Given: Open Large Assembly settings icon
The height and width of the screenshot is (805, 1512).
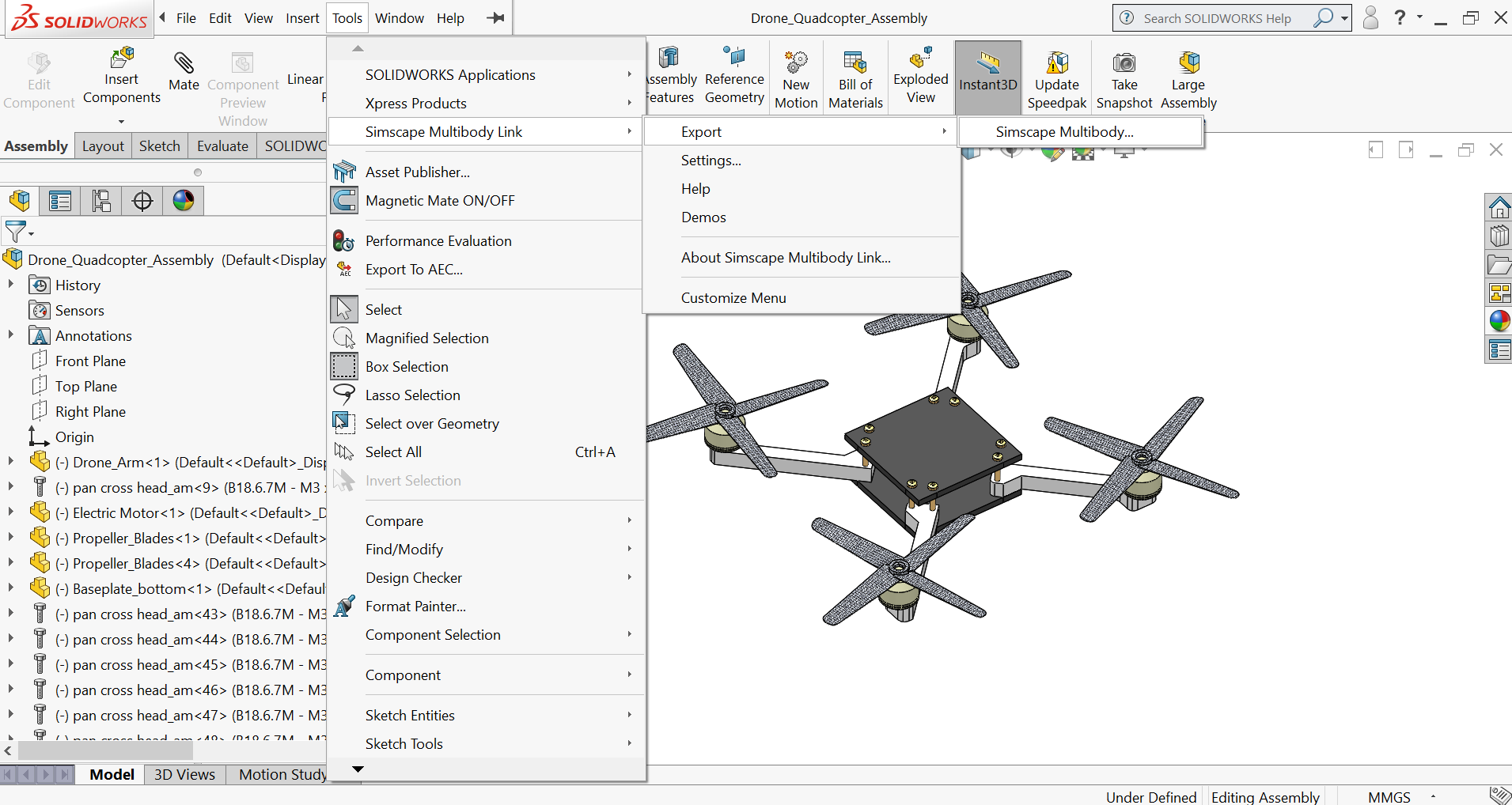Looking at the screenshot, I should (x=1188, y=62).
